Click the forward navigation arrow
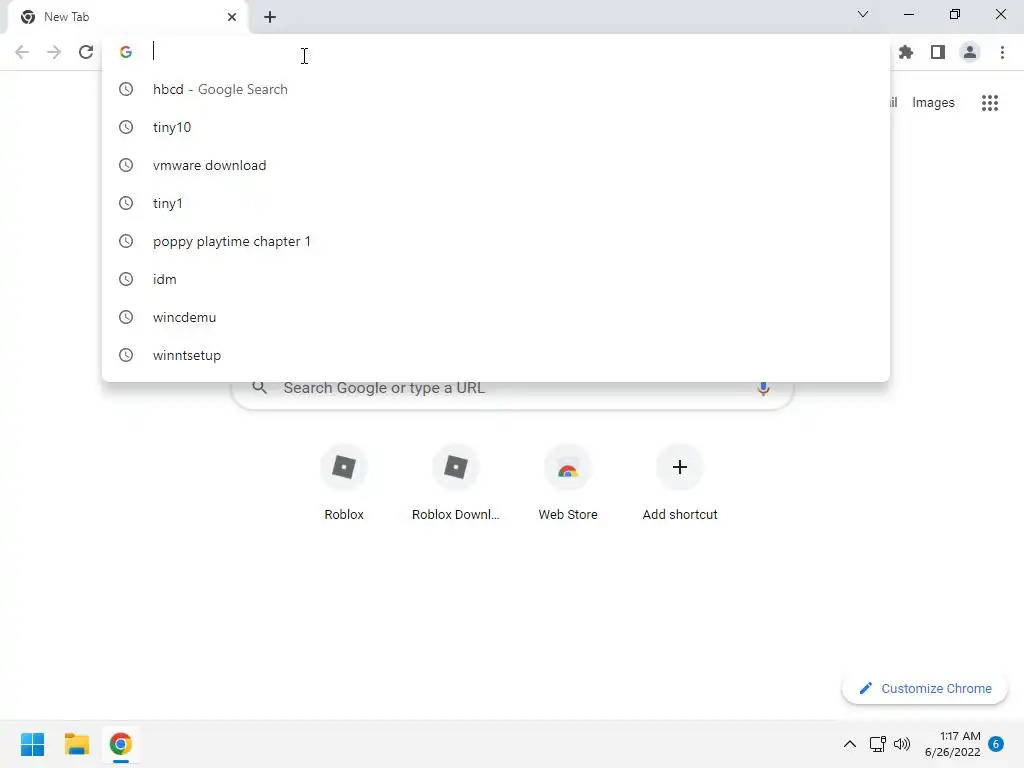 (x=54, y=52)
